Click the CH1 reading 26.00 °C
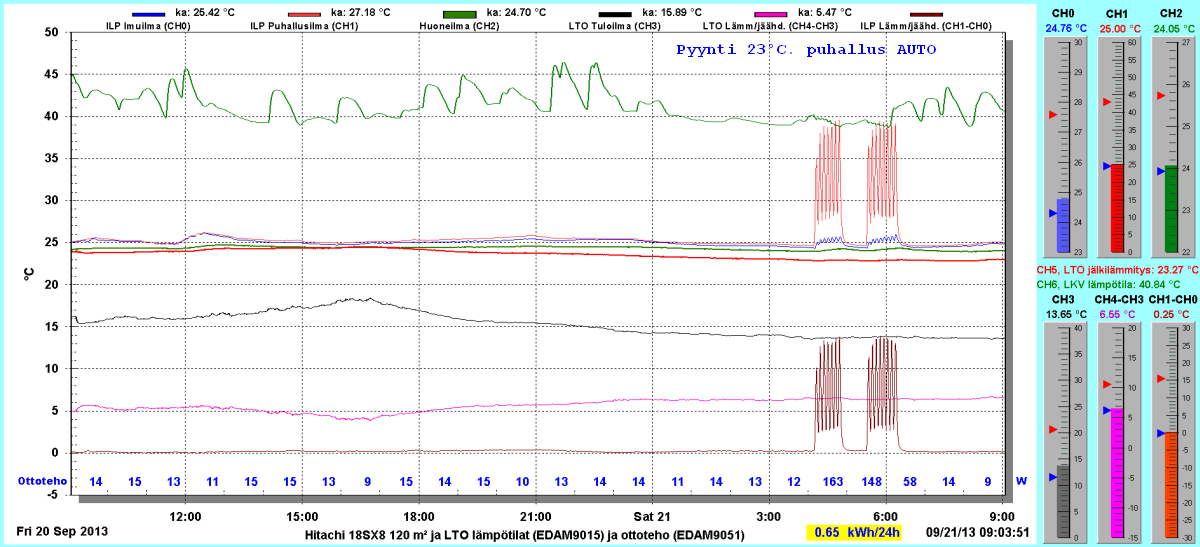1200x547 pixels. pos(1118,28)
